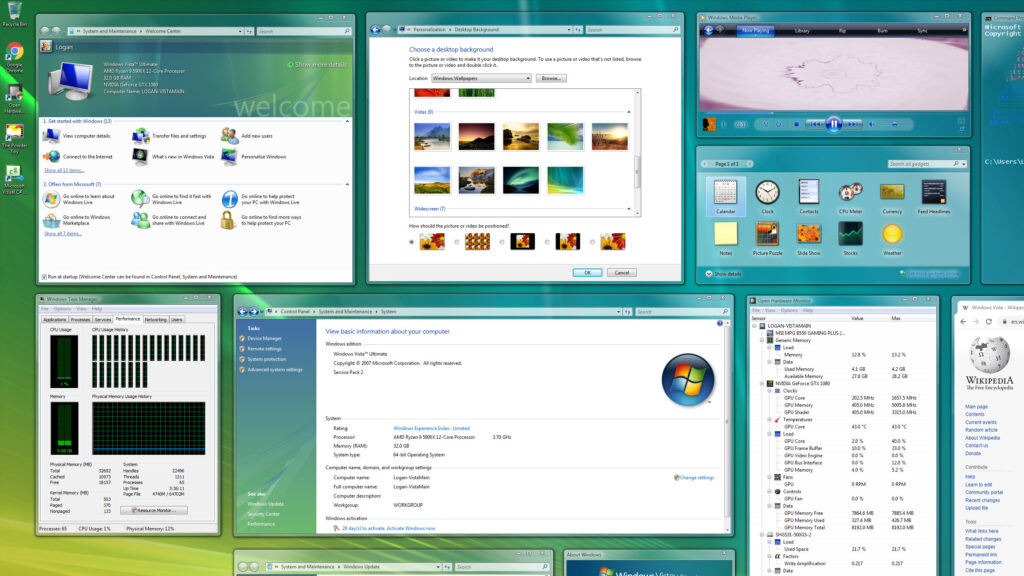Launch Google Chrome from the desktop
The width and height of the screenshot is (1024, 576).
14,57
